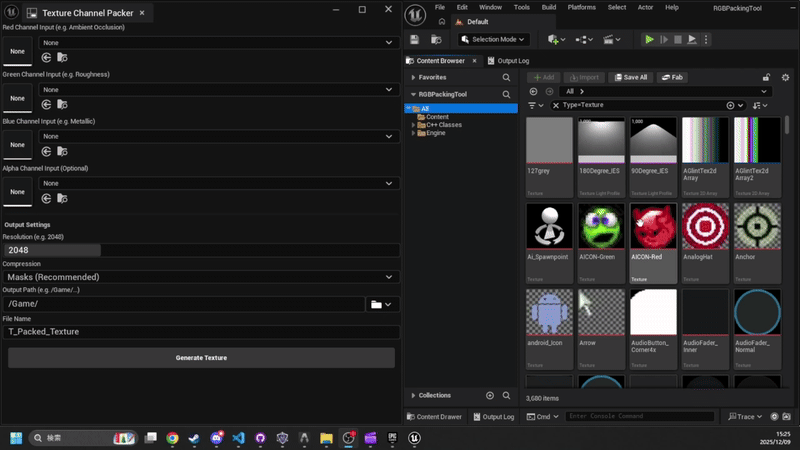
Task: Click the File Name field T_Packed_Texture
Action: tap(201, 332)
